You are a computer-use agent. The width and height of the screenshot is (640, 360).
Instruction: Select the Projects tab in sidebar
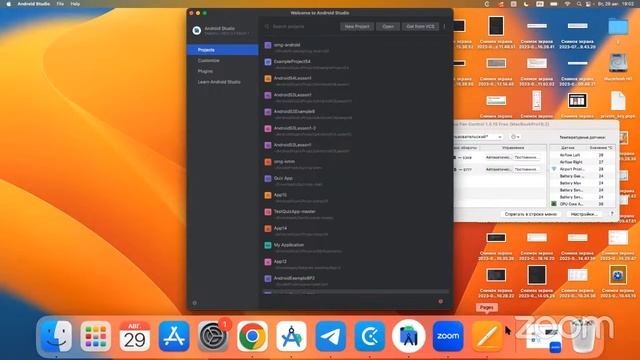coord(223,50)
